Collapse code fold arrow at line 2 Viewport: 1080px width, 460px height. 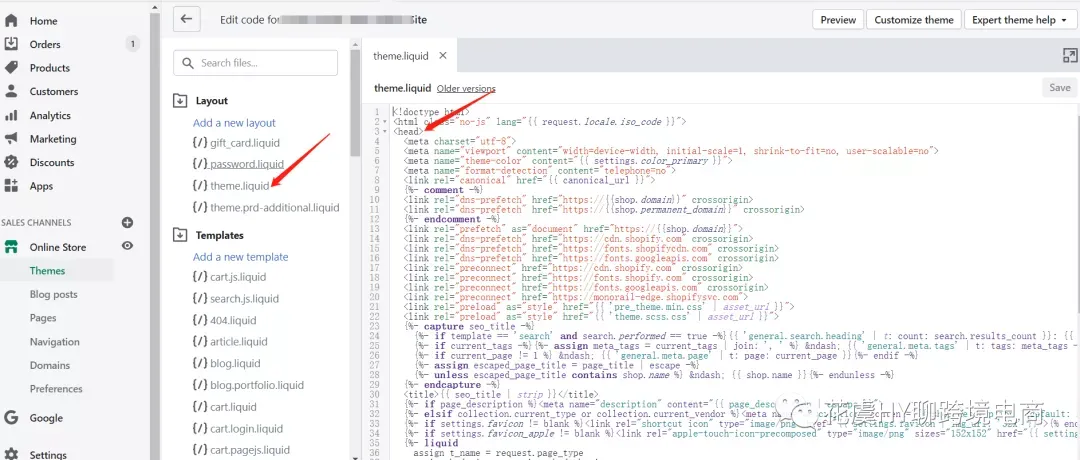[x=385, y=121]
